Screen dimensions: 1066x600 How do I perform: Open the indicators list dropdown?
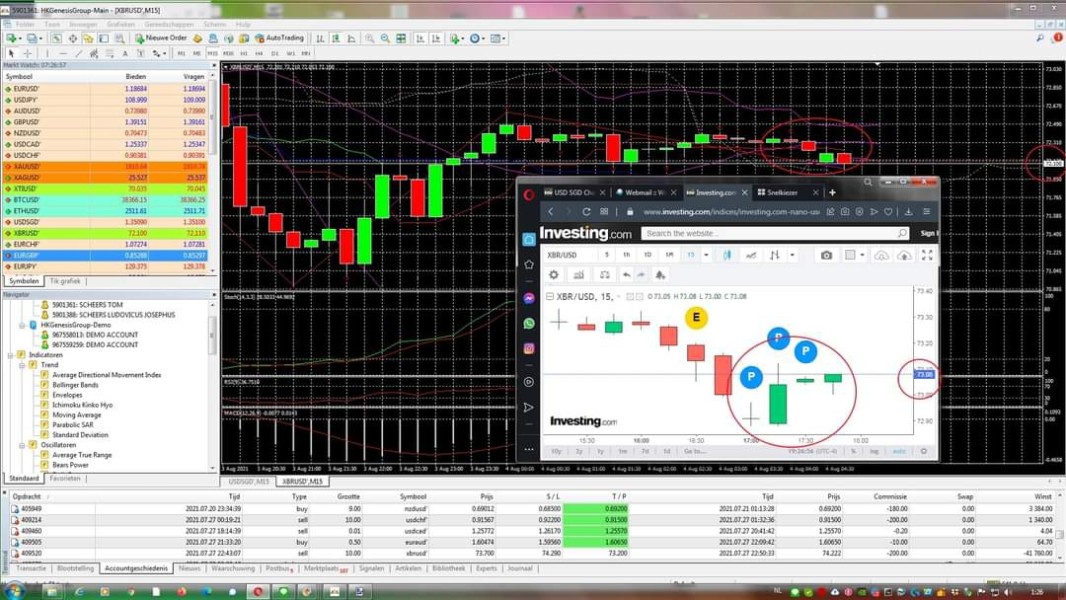point(456,39)
